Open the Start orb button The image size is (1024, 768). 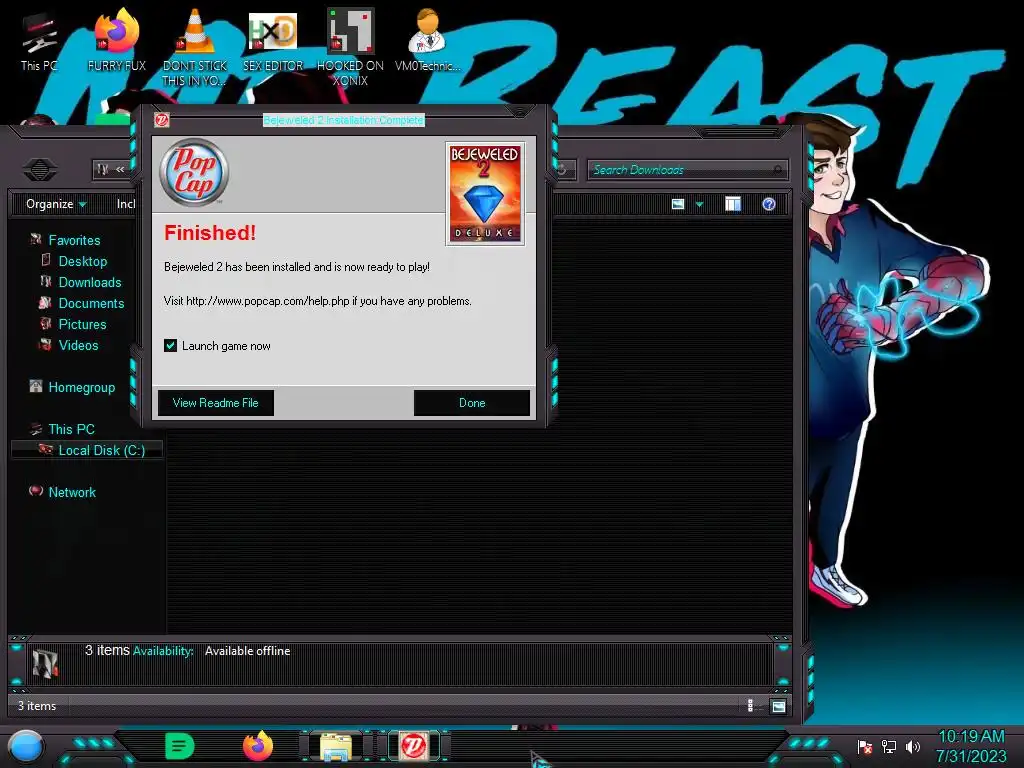(x=26, y=747)
